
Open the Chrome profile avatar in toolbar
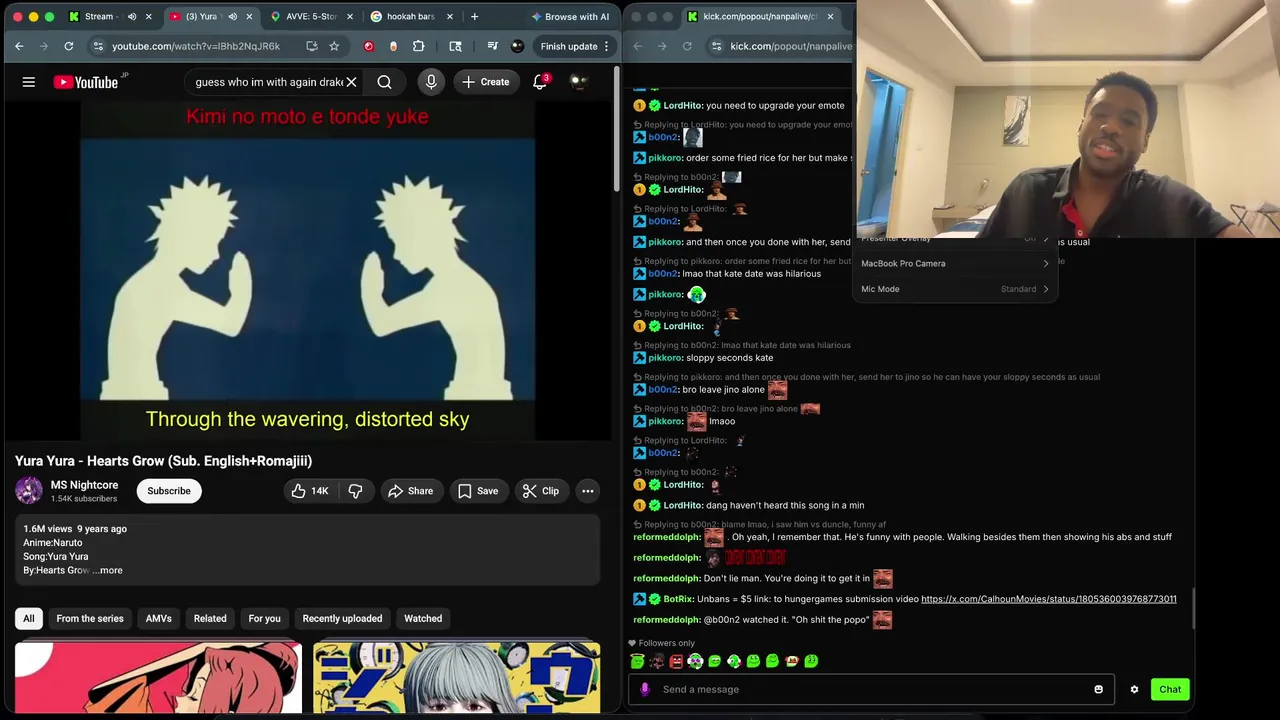click(517, 46)
